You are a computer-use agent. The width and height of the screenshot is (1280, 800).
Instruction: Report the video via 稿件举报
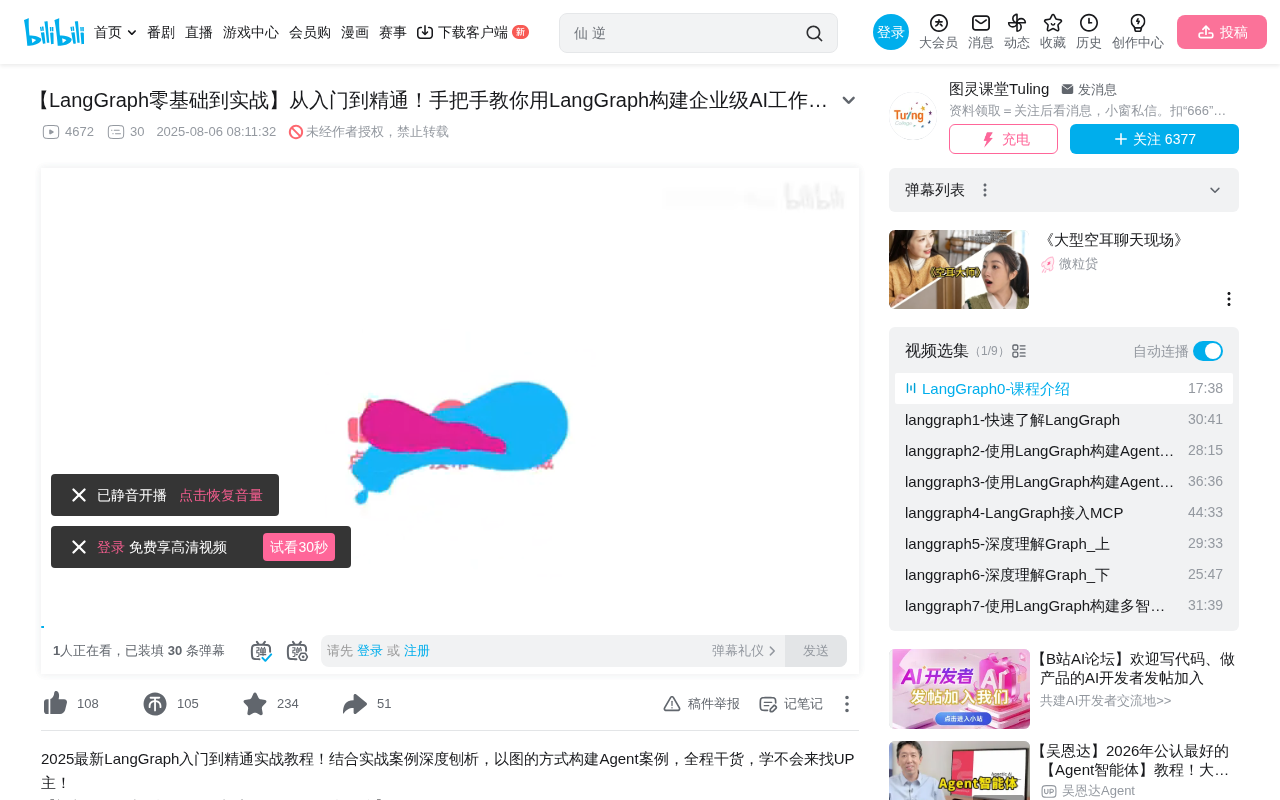[701, 704]
